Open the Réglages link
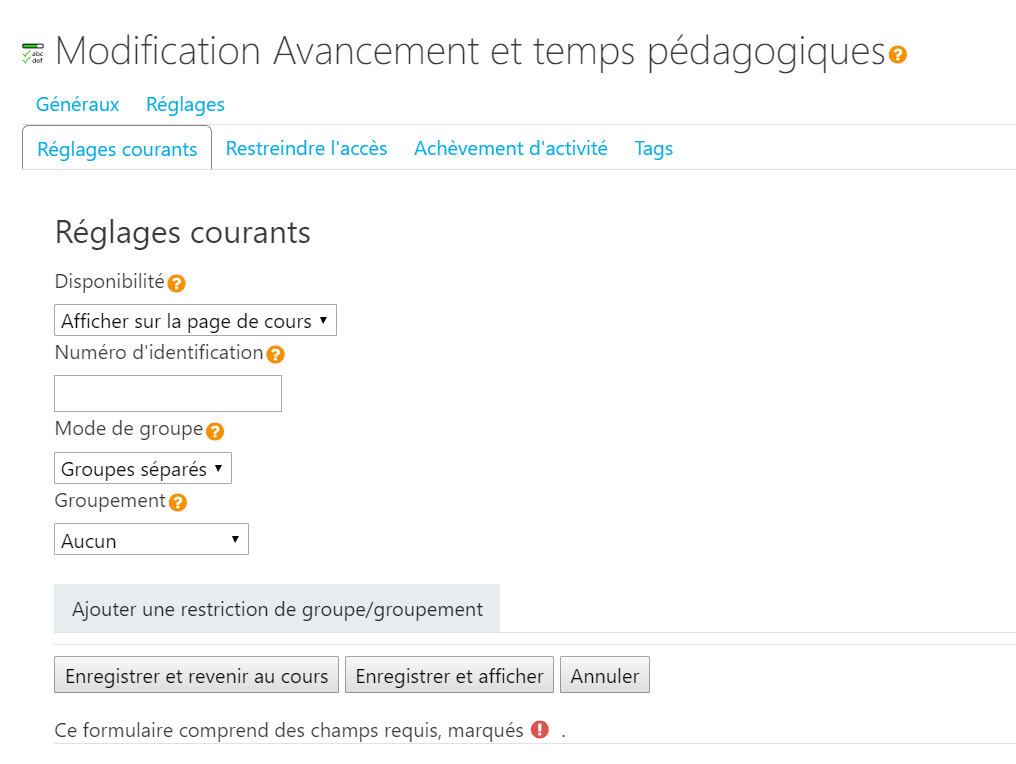Image resolution: width=1016 pixels, height=764 pixels. coord(185,104)
